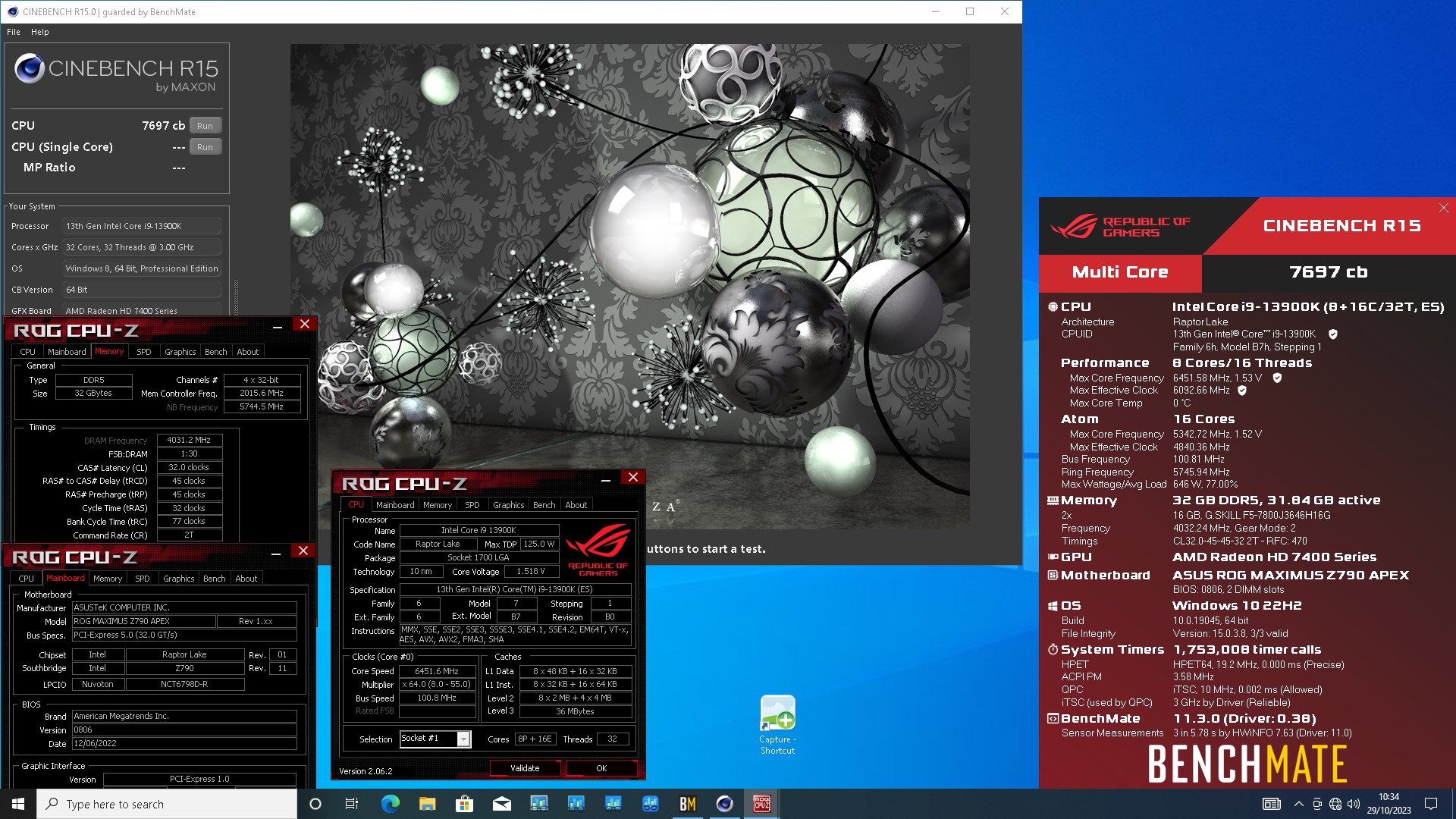Click the CAS# Latency 32.0 clocks value
This screenshot has width=1456, height=819.
tap(190, 468)
